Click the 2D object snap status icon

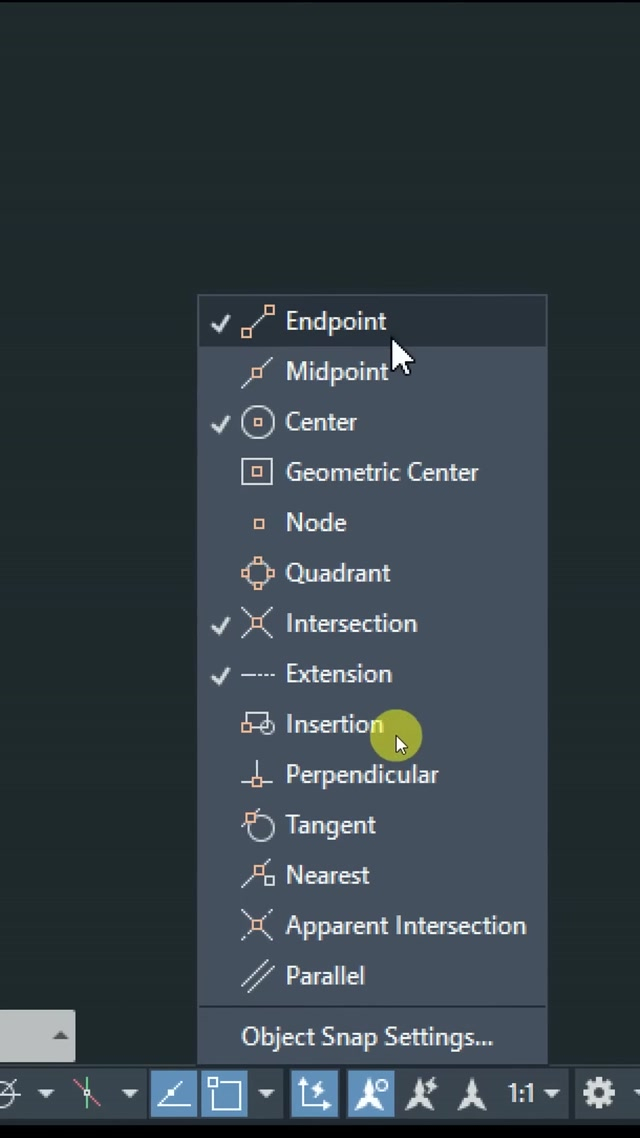tap(225, 1093)
